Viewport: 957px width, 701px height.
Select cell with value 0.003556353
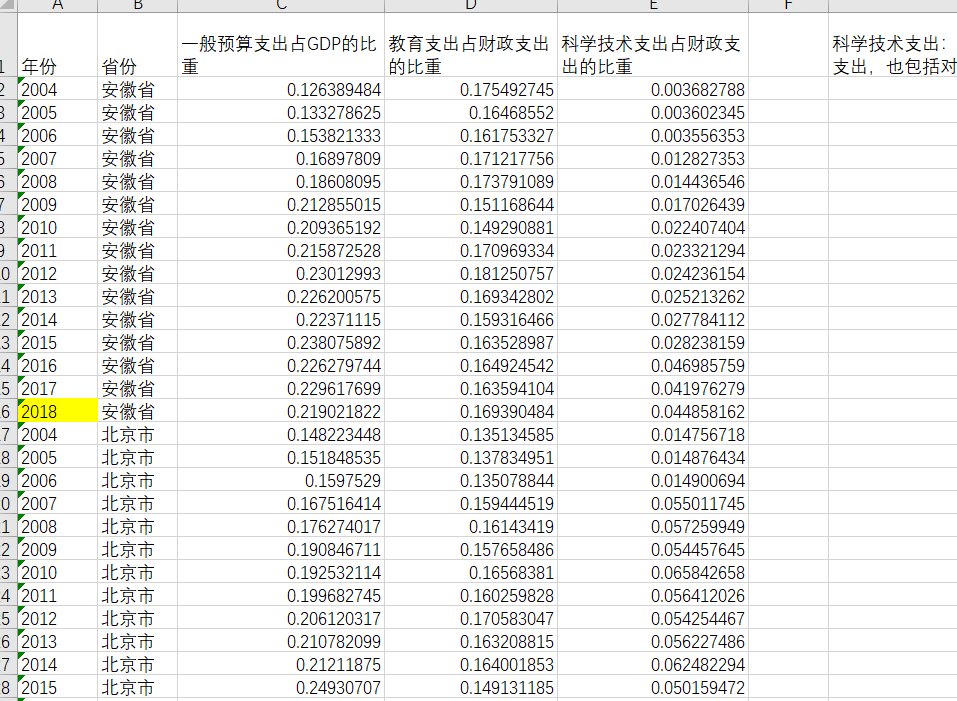tap(652, 135)
